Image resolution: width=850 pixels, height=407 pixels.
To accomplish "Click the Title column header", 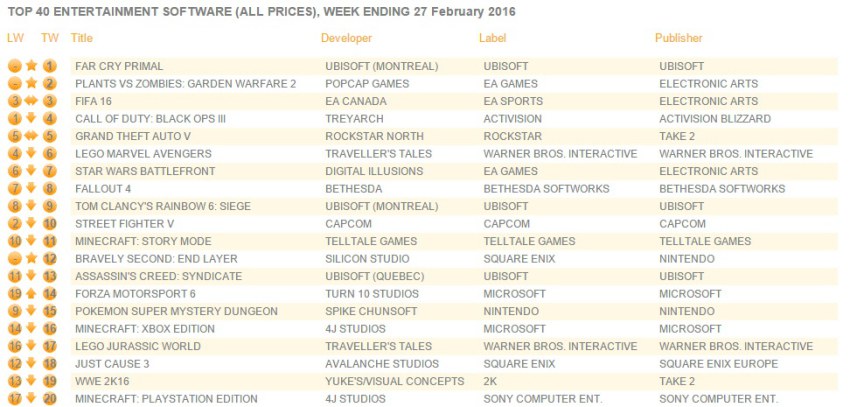I will pyautogui.click(x=82, y=38).
